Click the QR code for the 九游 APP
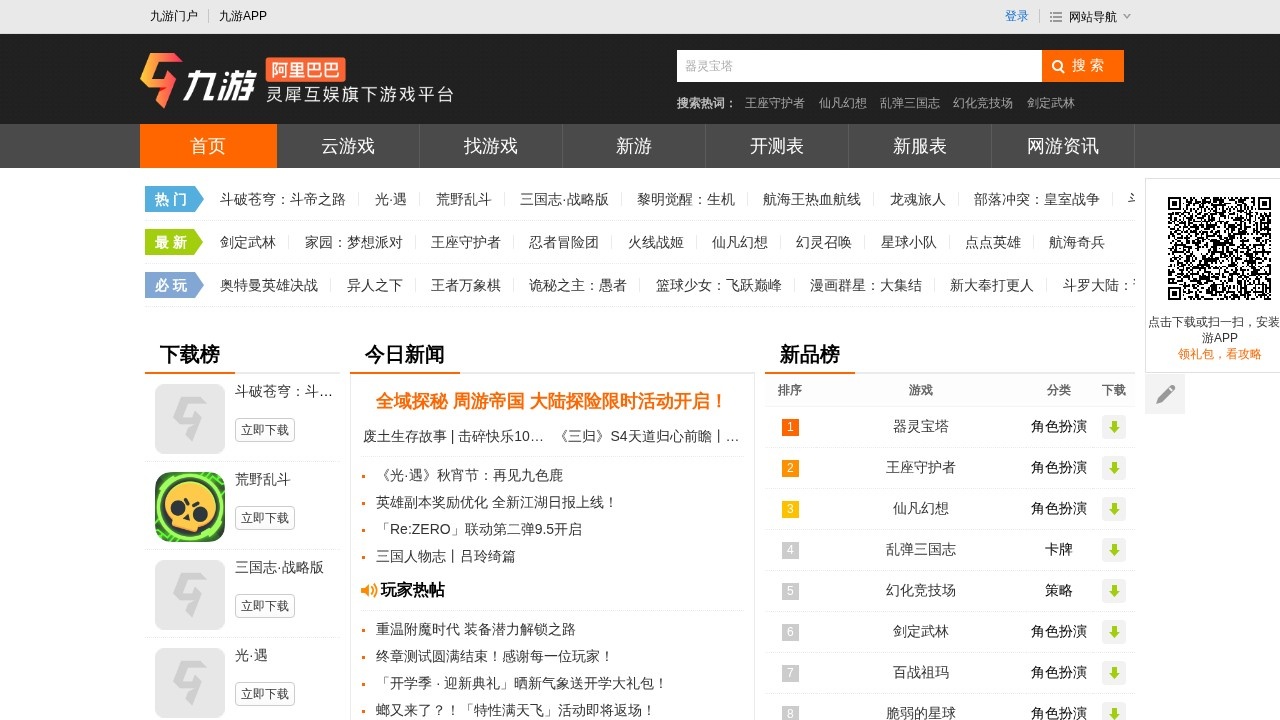This screenshot has height=720, width=1280. [x=1219, y=248]
